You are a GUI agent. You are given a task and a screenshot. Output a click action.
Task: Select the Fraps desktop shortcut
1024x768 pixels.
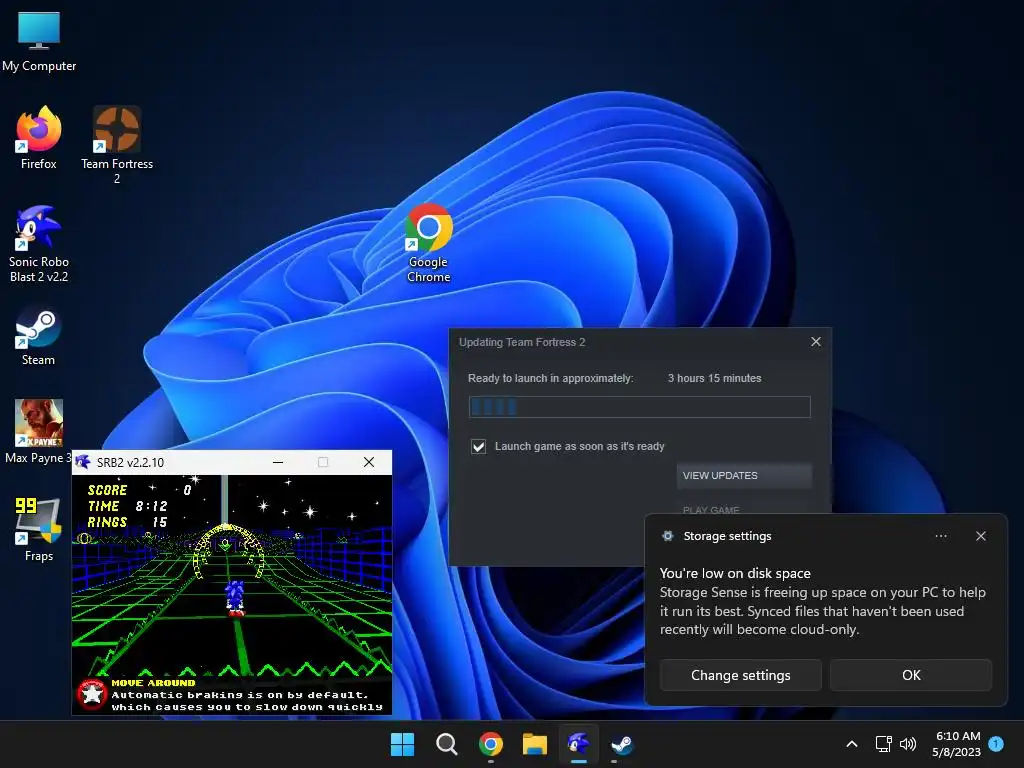(x=39, y=530)
